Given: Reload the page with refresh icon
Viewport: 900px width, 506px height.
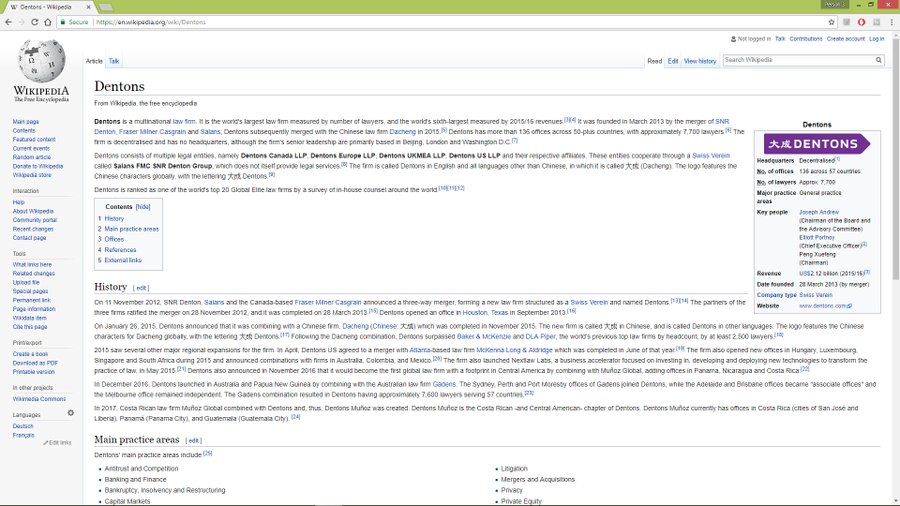Looking at the screenshot, I should 34,22.
